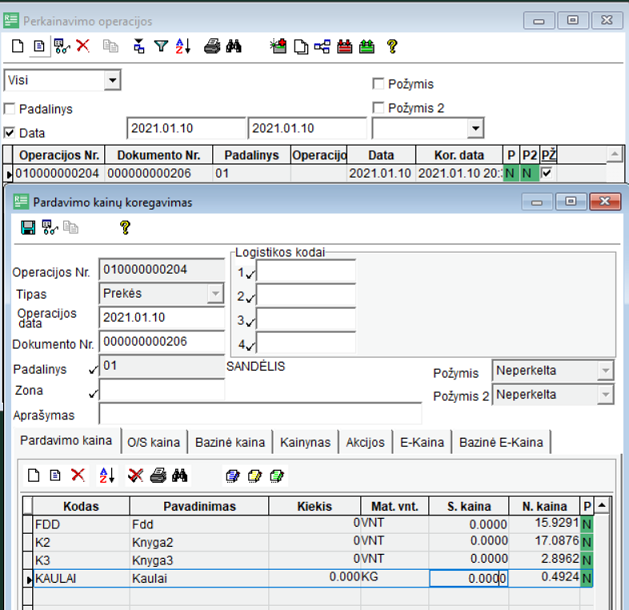
Task: Click the printer icon in top toolbar
Action: (212, 46)
